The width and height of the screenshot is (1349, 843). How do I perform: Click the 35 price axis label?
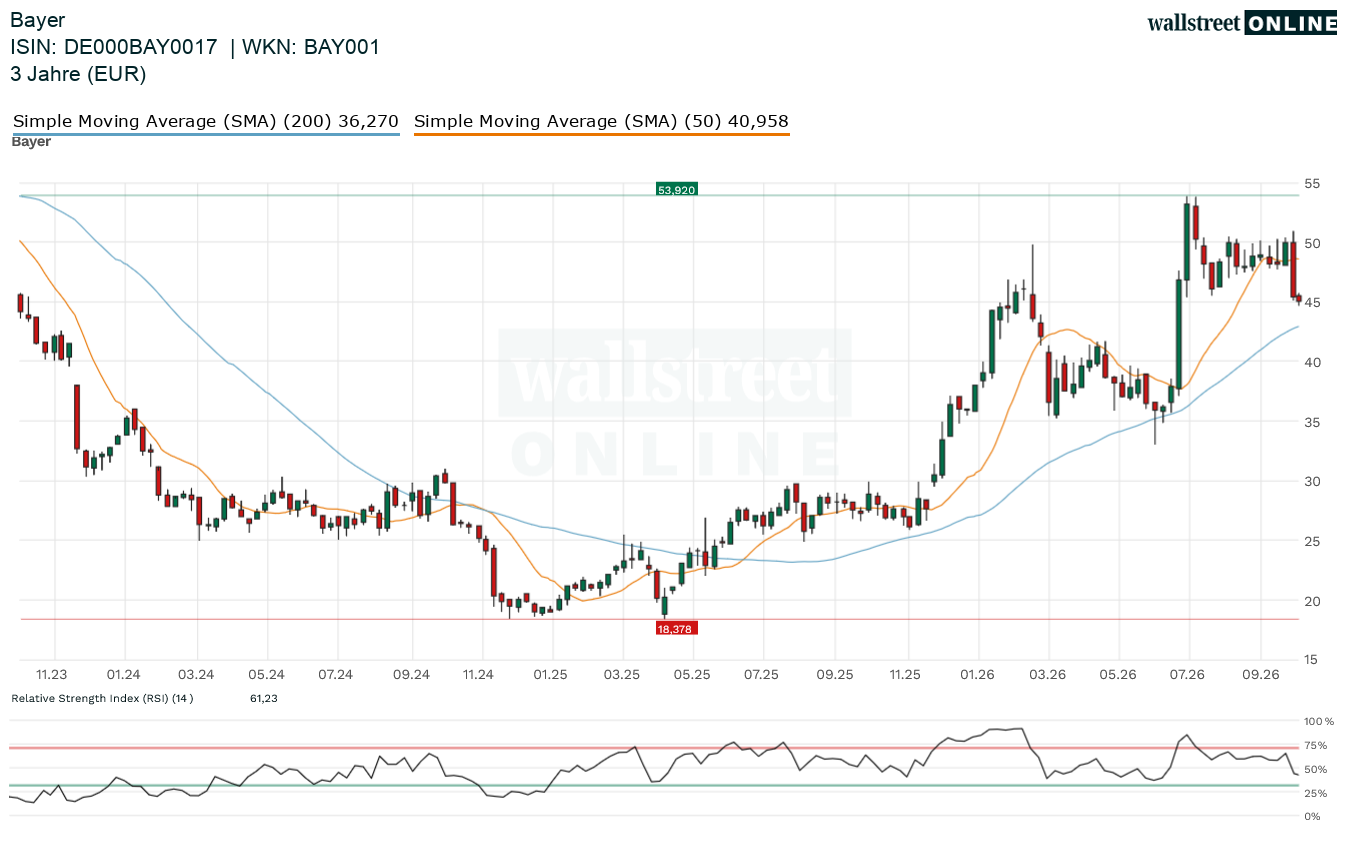1312,422
